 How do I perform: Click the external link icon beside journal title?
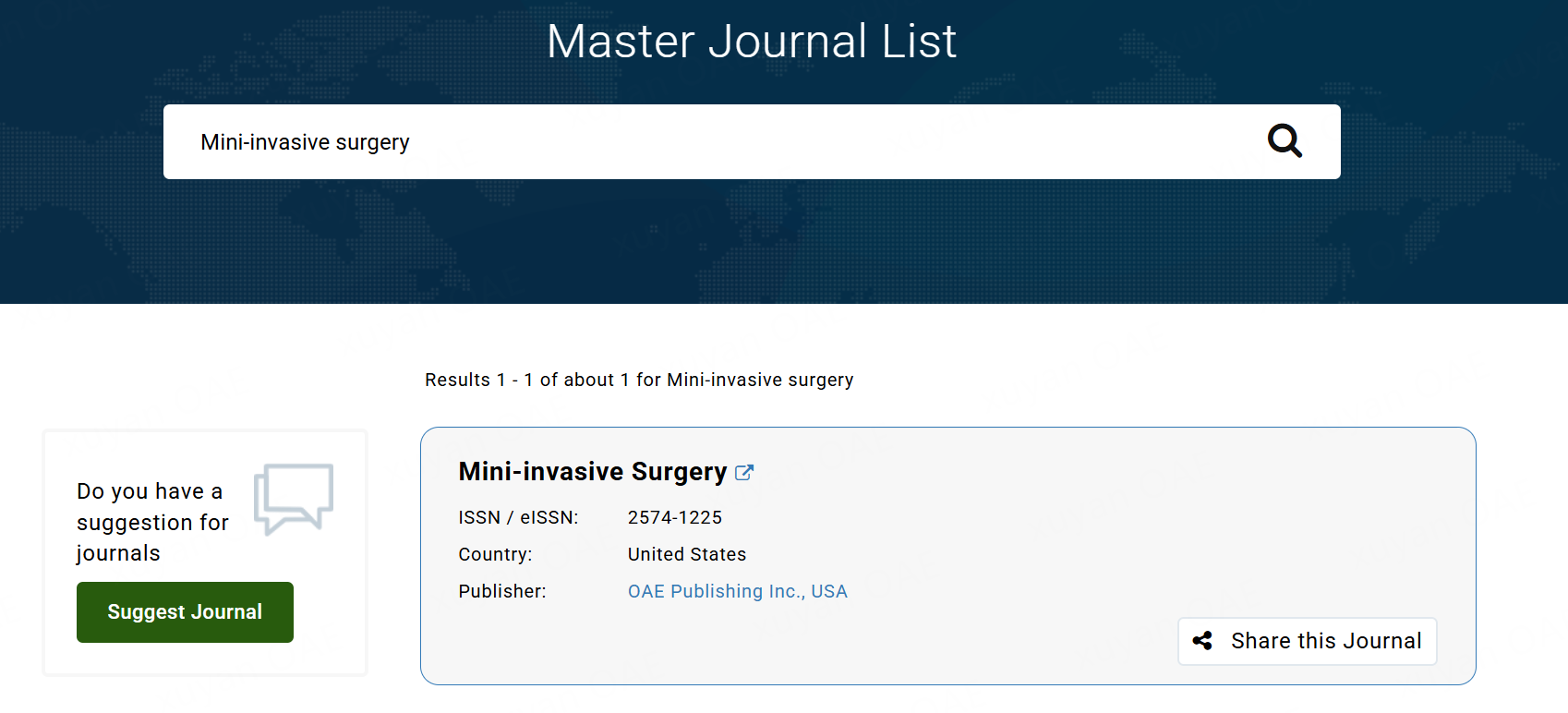(743, 473)
